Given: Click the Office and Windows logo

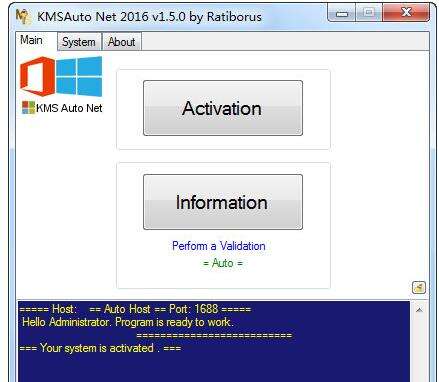Looking at the screenshot, I should pyautogui.click(x=61, y=76).
